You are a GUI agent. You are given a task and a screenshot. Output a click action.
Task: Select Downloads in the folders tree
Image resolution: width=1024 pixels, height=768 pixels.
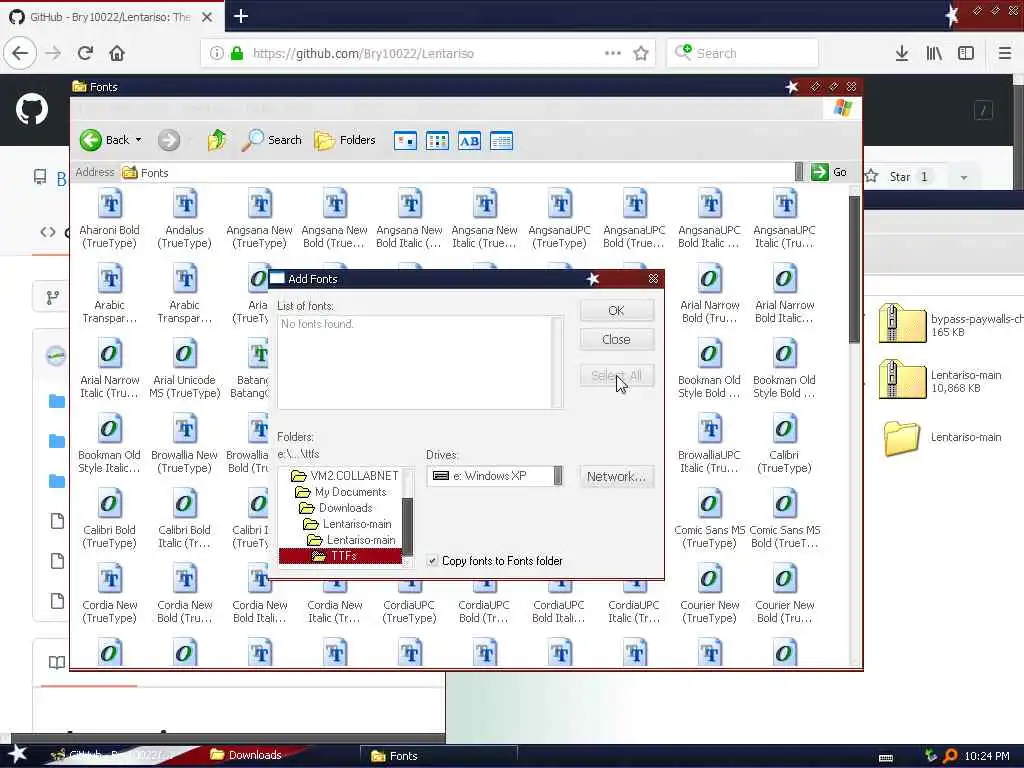point(336,508)
